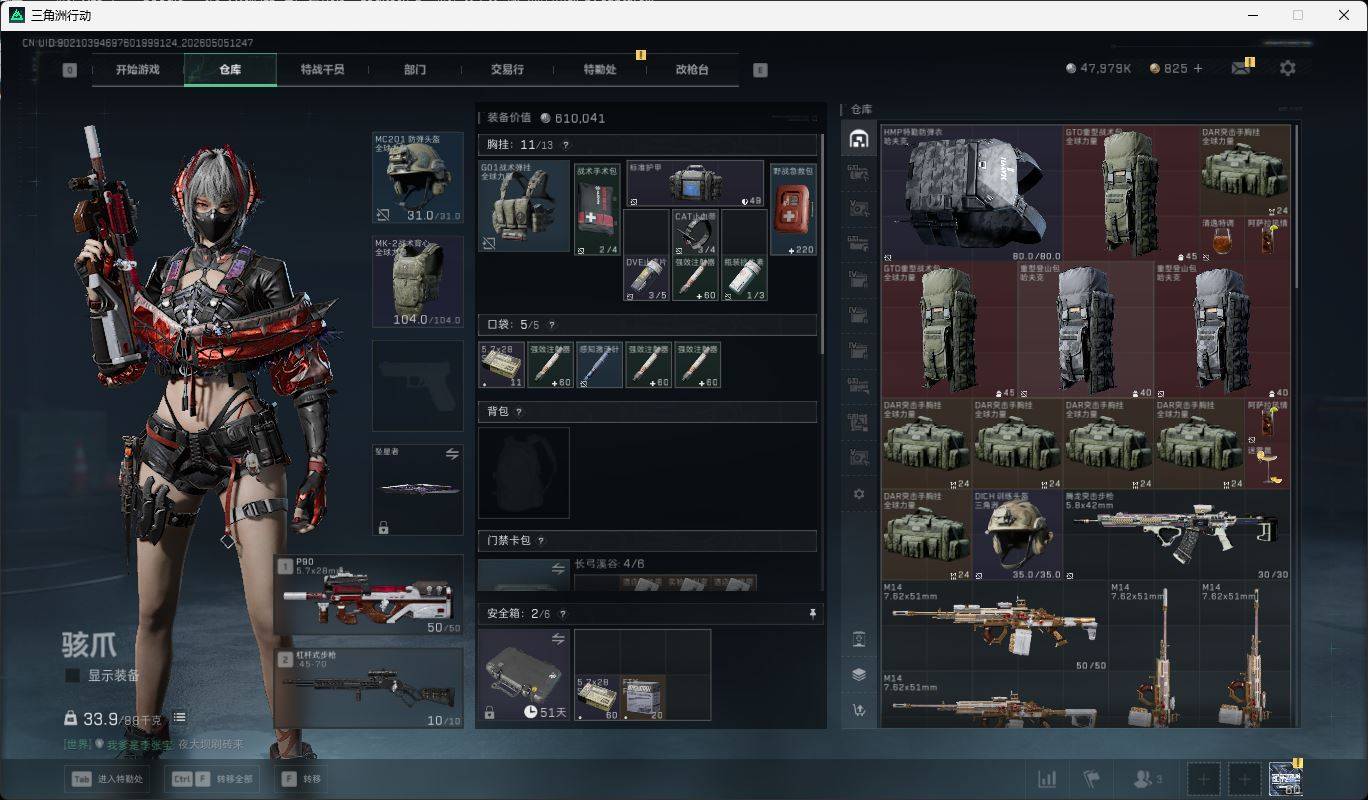Select the 战术手术包 item
1368x800 pixels.
pos(597,209)
